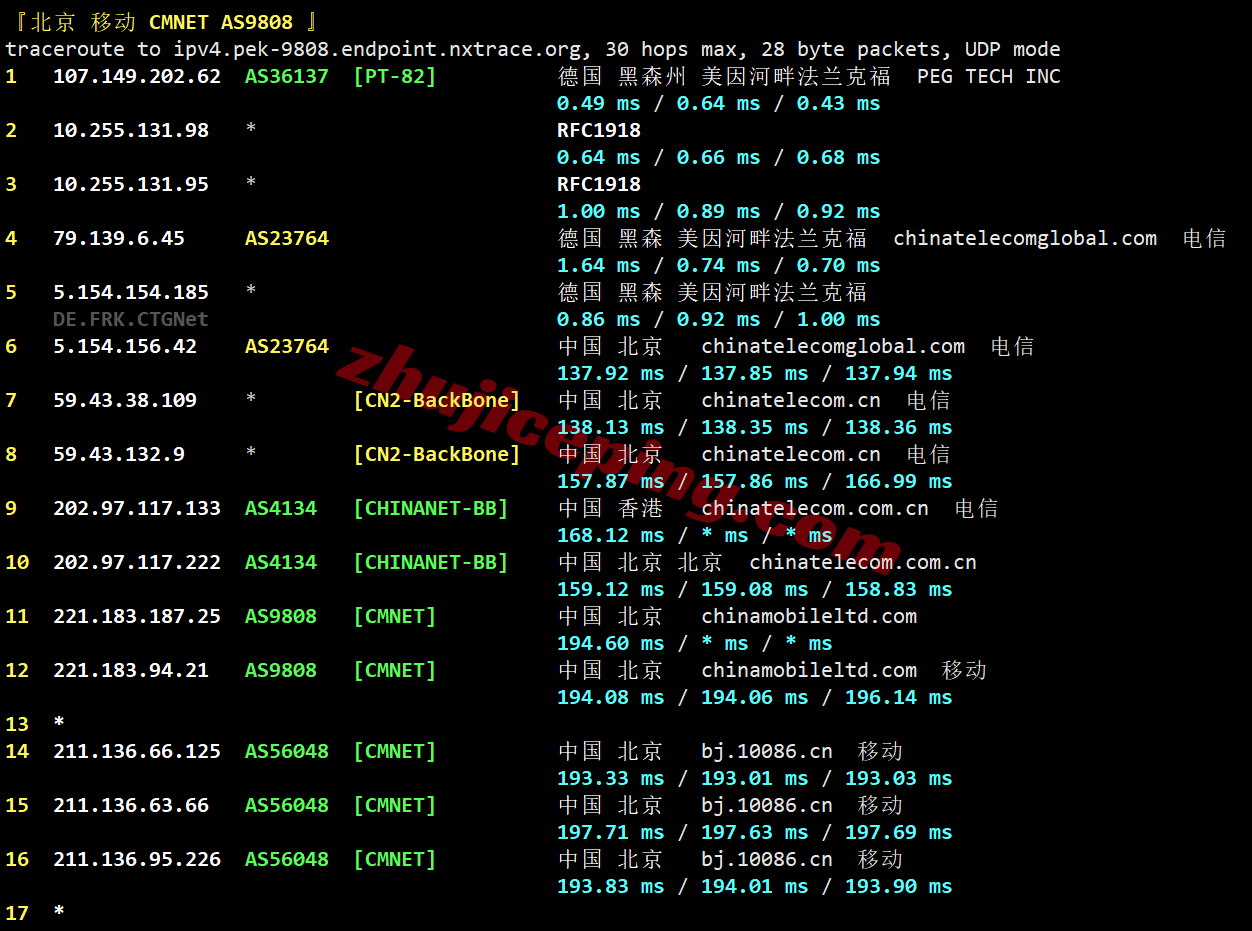Click the IP address 107.149.202.62
The width and height of the screenshot is (1252, 931).
click(137, 76)
